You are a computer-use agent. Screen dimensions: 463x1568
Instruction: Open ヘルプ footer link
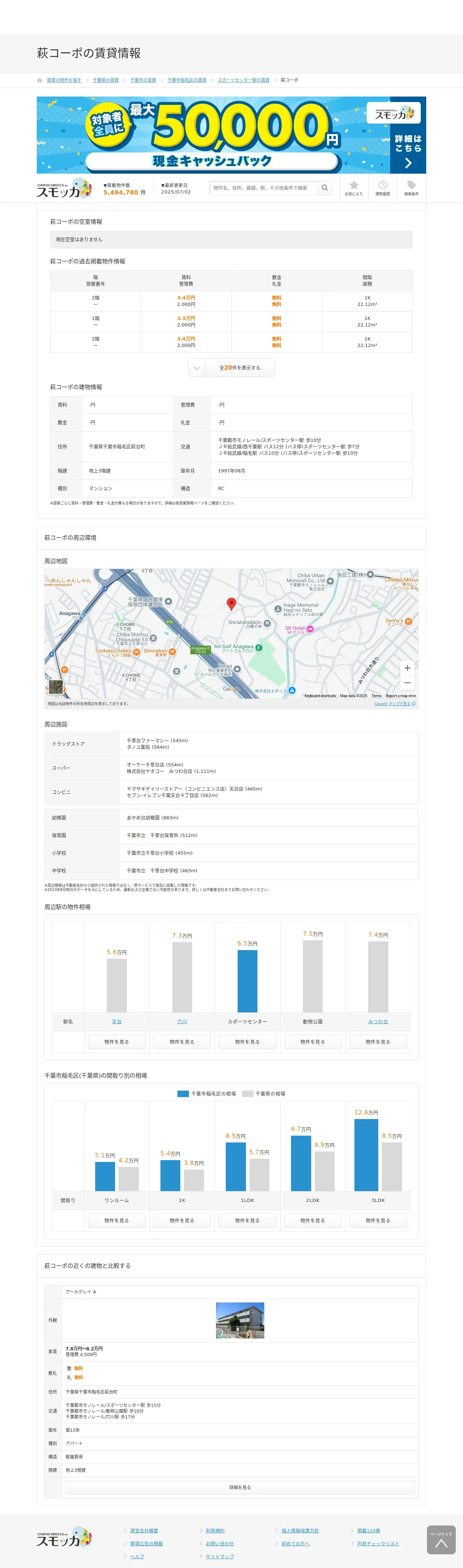coord(137,1556)
